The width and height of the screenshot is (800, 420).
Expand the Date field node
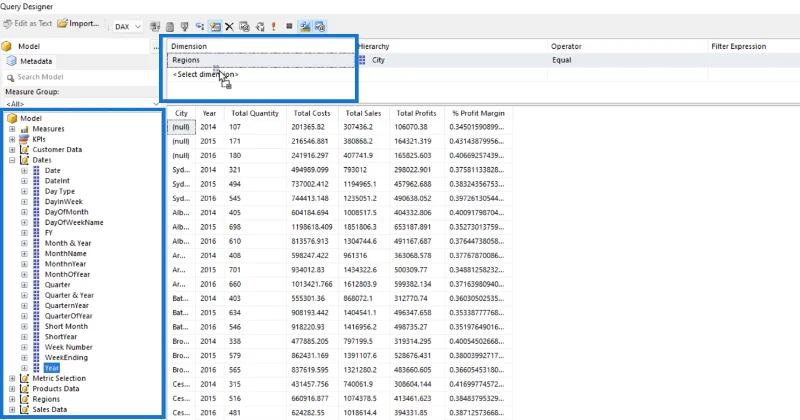click(24, 170)
